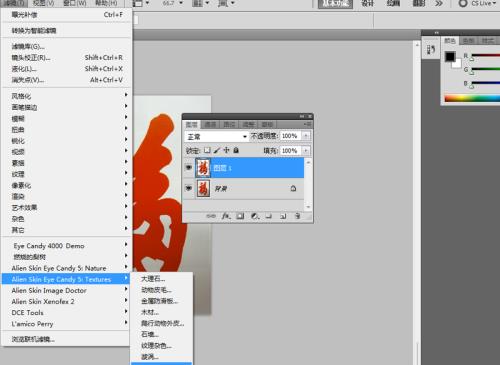This screenshot has height=365, width=500.
Task: Choose 动物皮毛... in Textures submenu
Action: 162,290
